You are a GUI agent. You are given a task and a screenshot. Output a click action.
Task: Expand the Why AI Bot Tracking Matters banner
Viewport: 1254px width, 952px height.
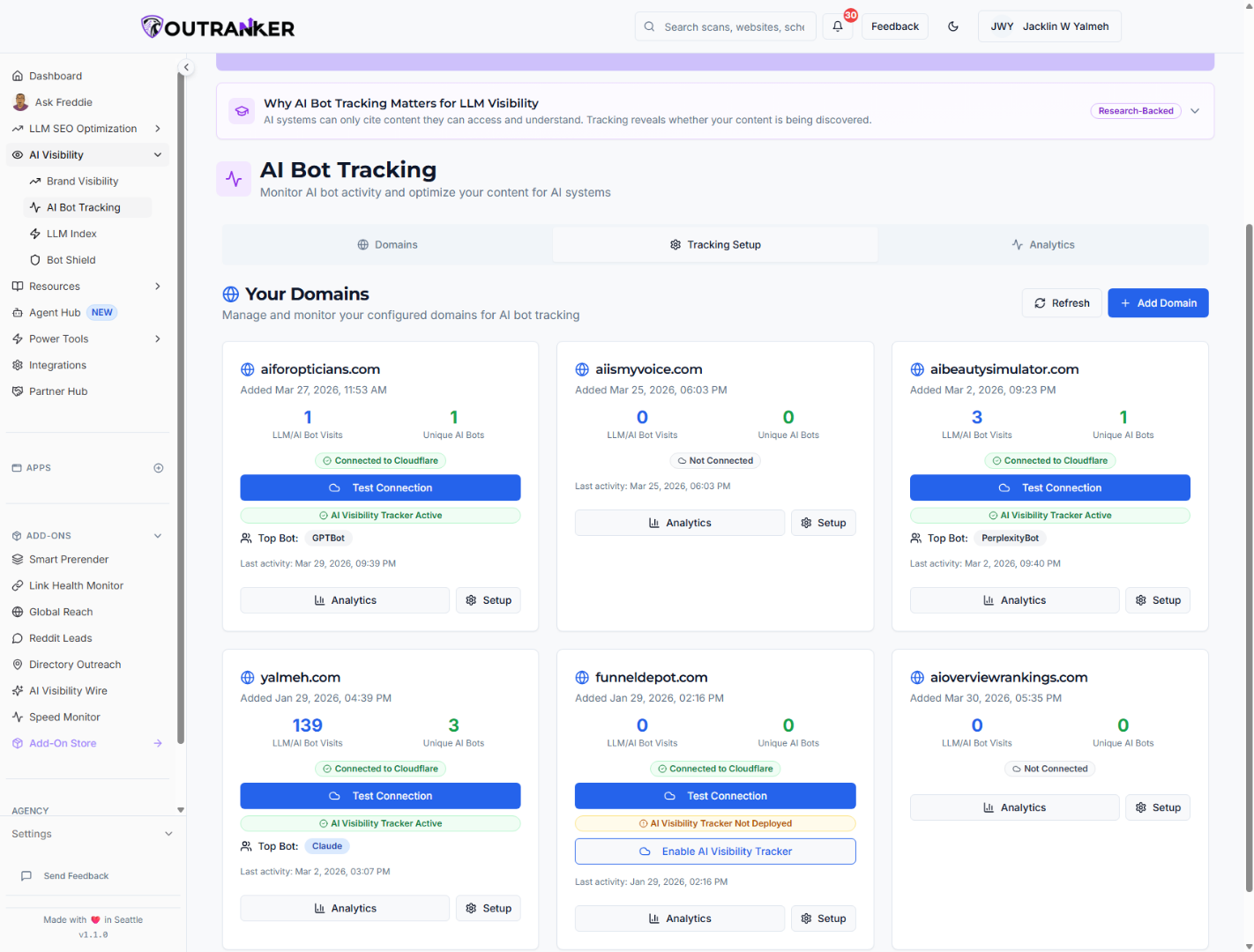[x=1195, y=111]
